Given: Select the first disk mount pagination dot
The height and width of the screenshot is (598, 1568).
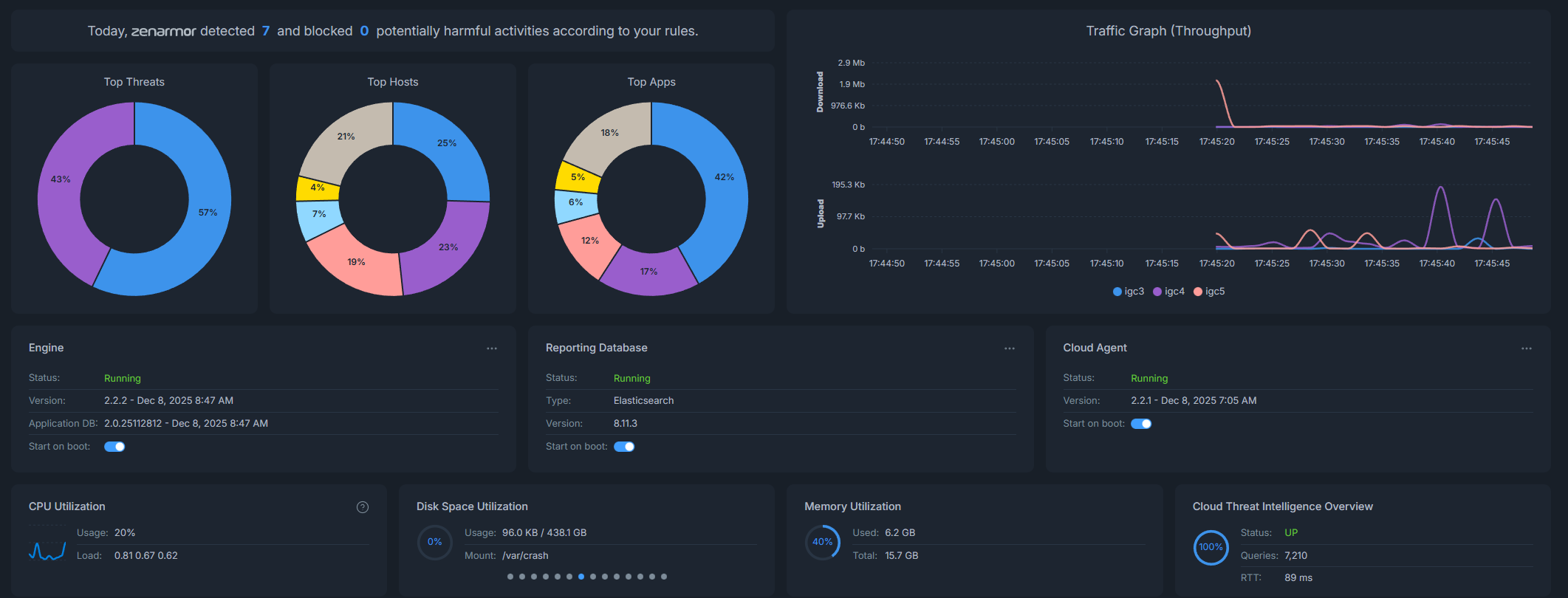Looking at the screenshot, I should click(x=510, y=577).
